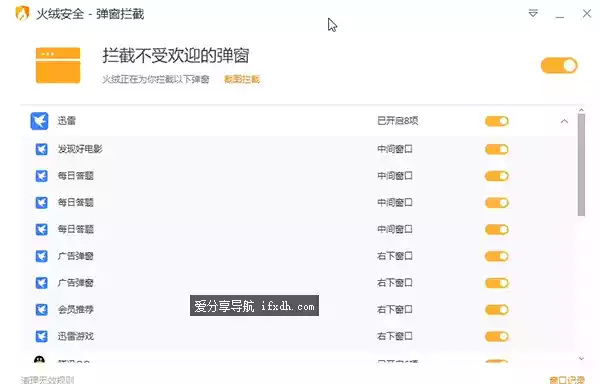The height and width of the screenshot is (384, 600).
Task: Turn off the main popup blocking switch
Action: (x=559, y=66)
